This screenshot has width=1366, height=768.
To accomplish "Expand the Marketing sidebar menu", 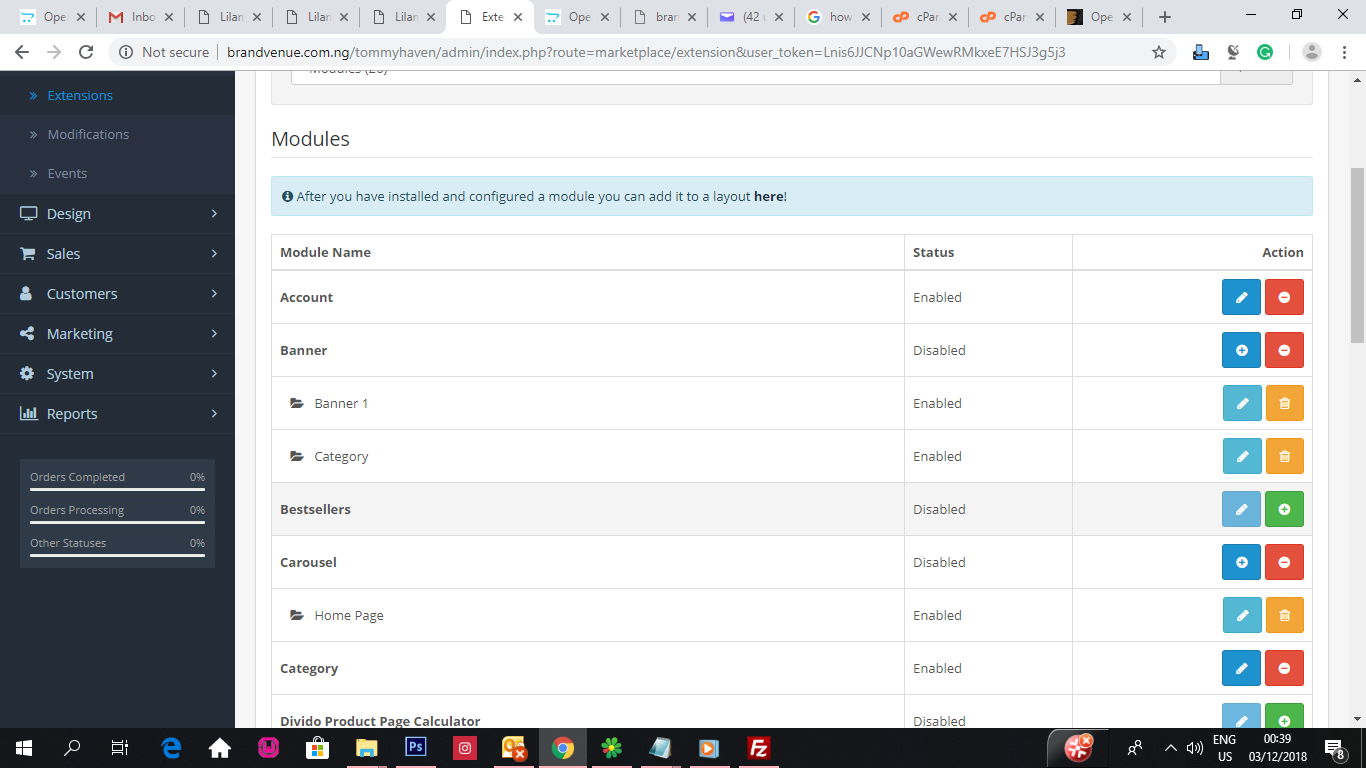I will tap(117, 333).
